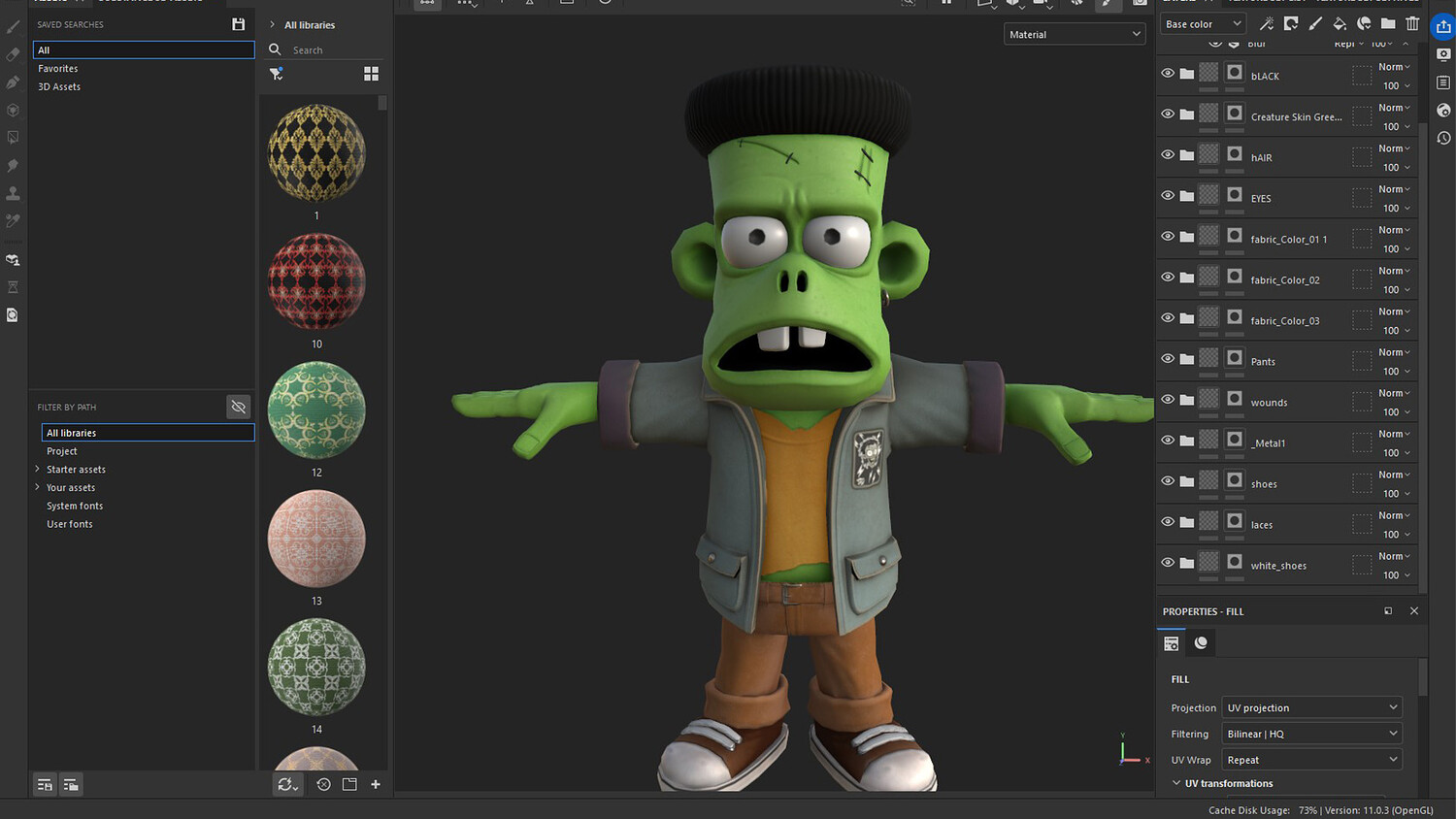This screenshot has width=1456, height=819.
Task: Toggle visibility of the Pants layer
Action: pos(1168,358)
